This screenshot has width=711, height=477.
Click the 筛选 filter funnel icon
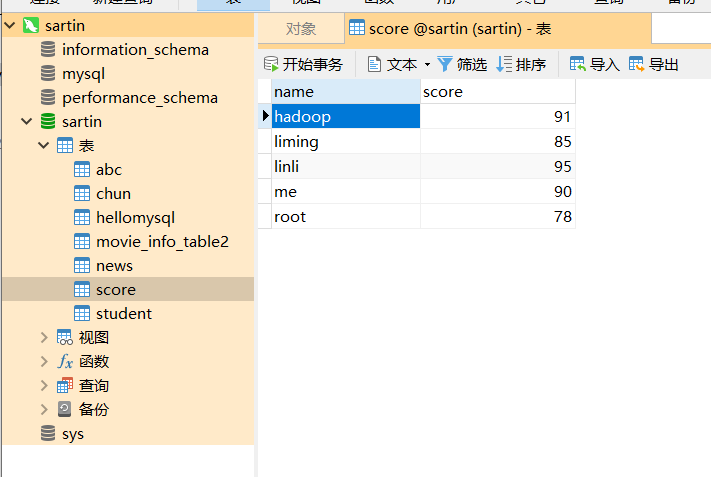coord(445,64)
